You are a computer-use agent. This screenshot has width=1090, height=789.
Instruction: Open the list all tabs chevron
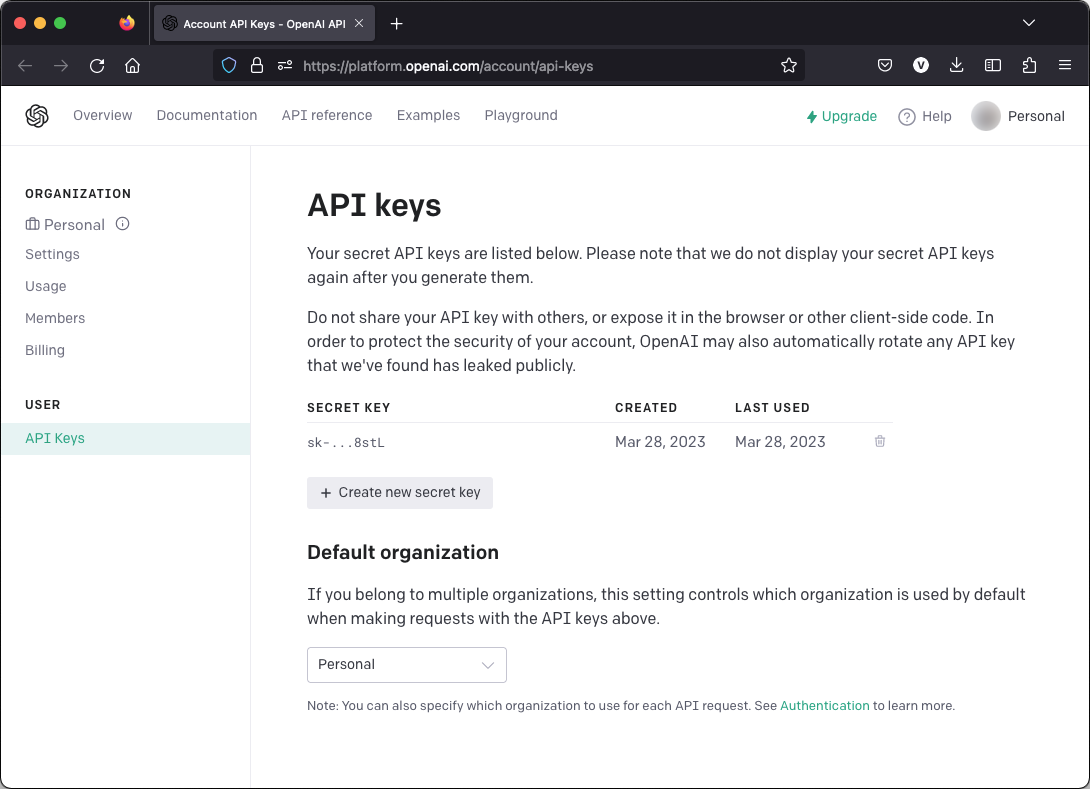click(1029, 24)
